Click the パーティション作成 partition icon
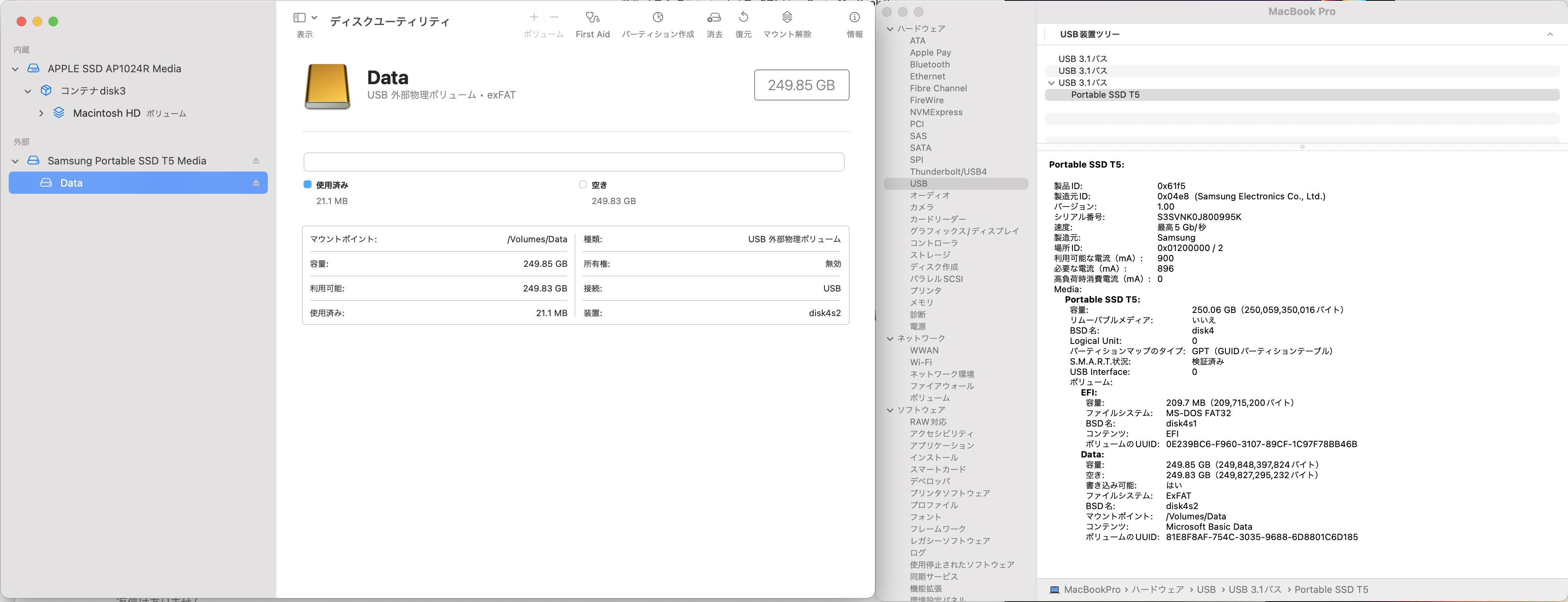This screenshot has width=1568, height=602. (x=657, y=17)
